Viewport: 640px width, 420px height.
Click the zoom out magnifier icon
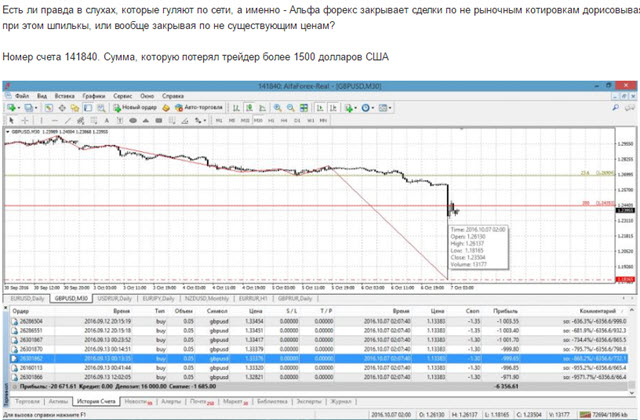[x=291, y=108]
